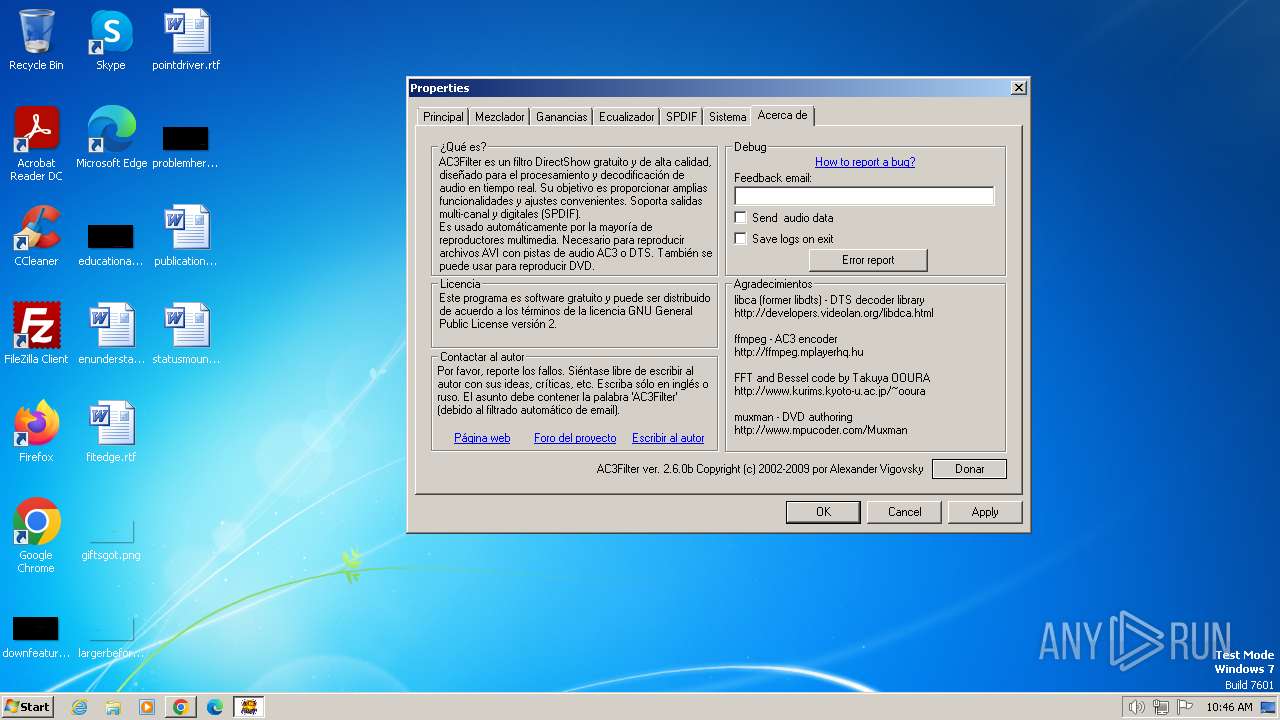Select the Acerca de tab
1280x720 pixels.
click(x=782, y=115)
